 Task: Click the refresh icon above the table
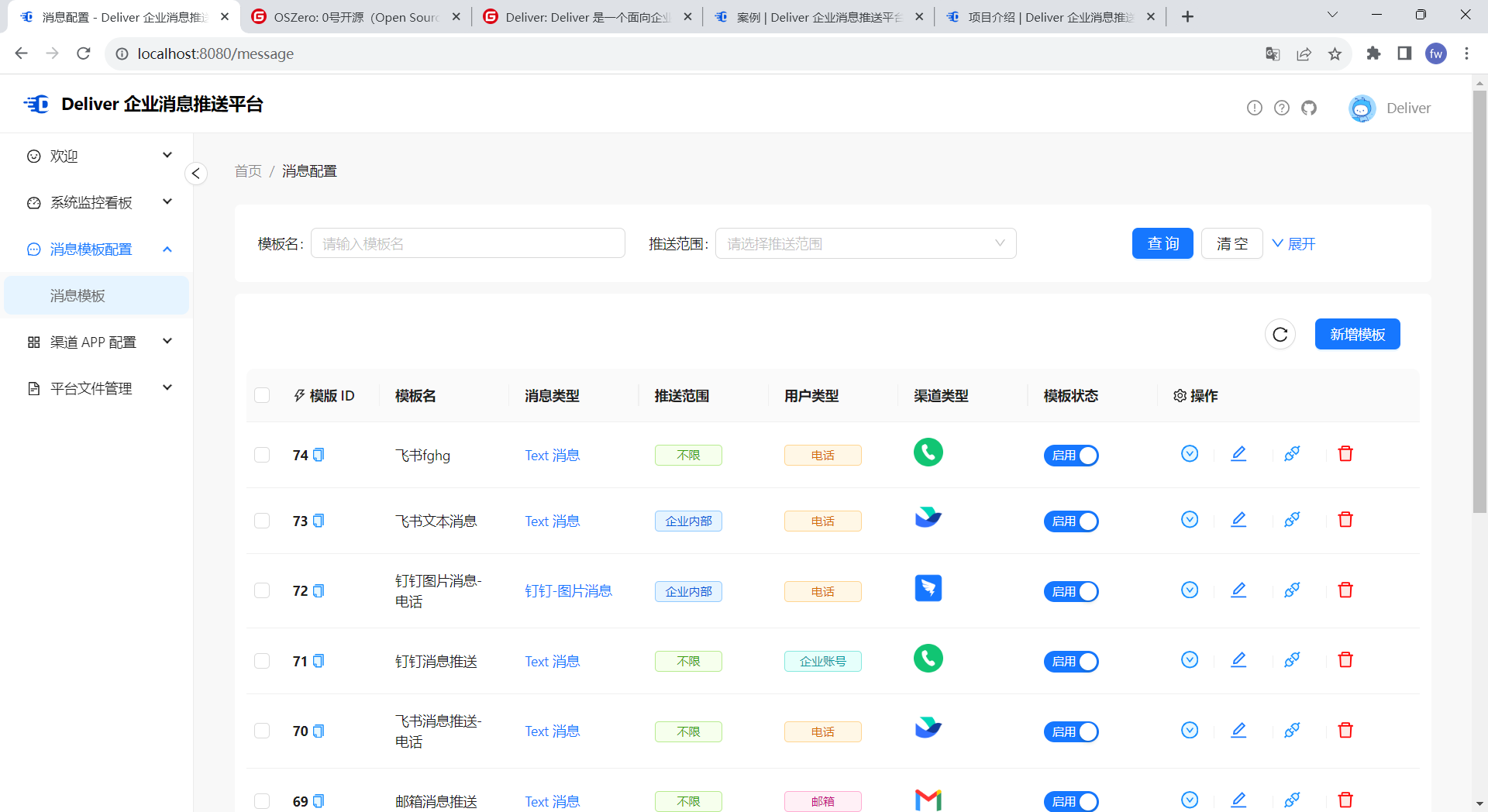pyautogui.click(x=1280, y=335)
